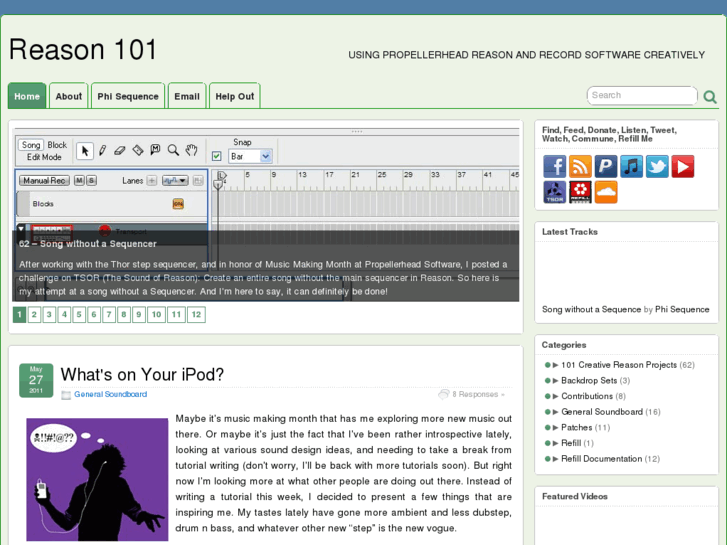Open the About tab

(69, 96)
